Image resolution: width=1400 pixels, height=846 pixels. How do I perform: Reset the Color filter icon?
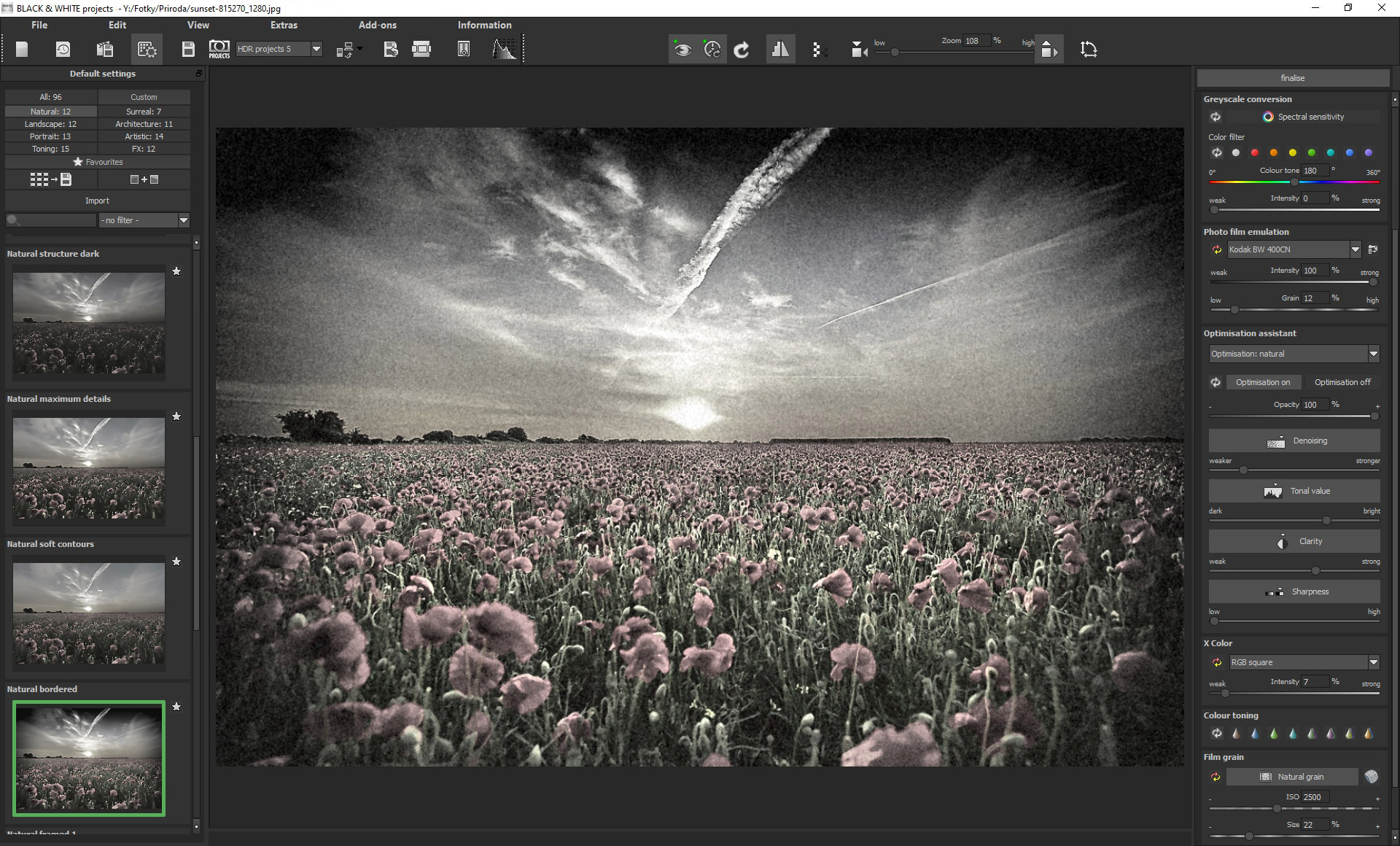tap(1216, 152)
